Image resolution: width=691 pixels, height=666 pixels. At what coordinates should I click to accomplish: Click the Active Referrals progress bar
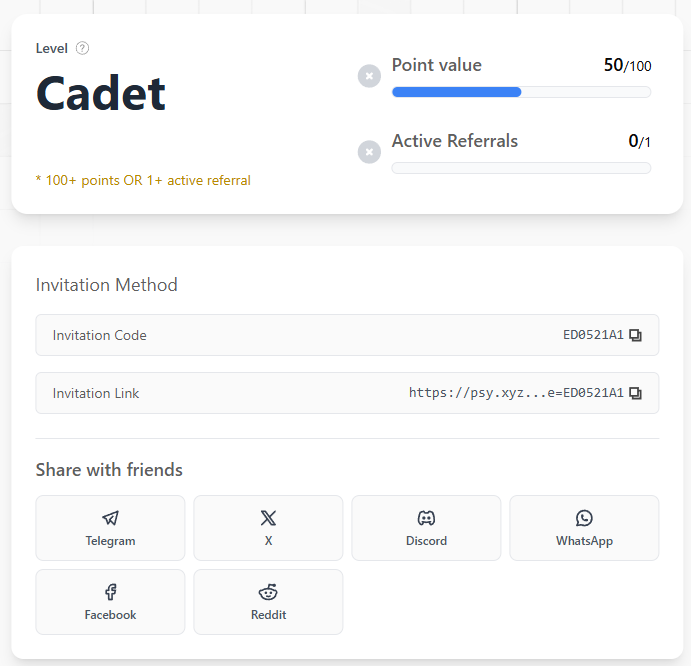[521, 168]
